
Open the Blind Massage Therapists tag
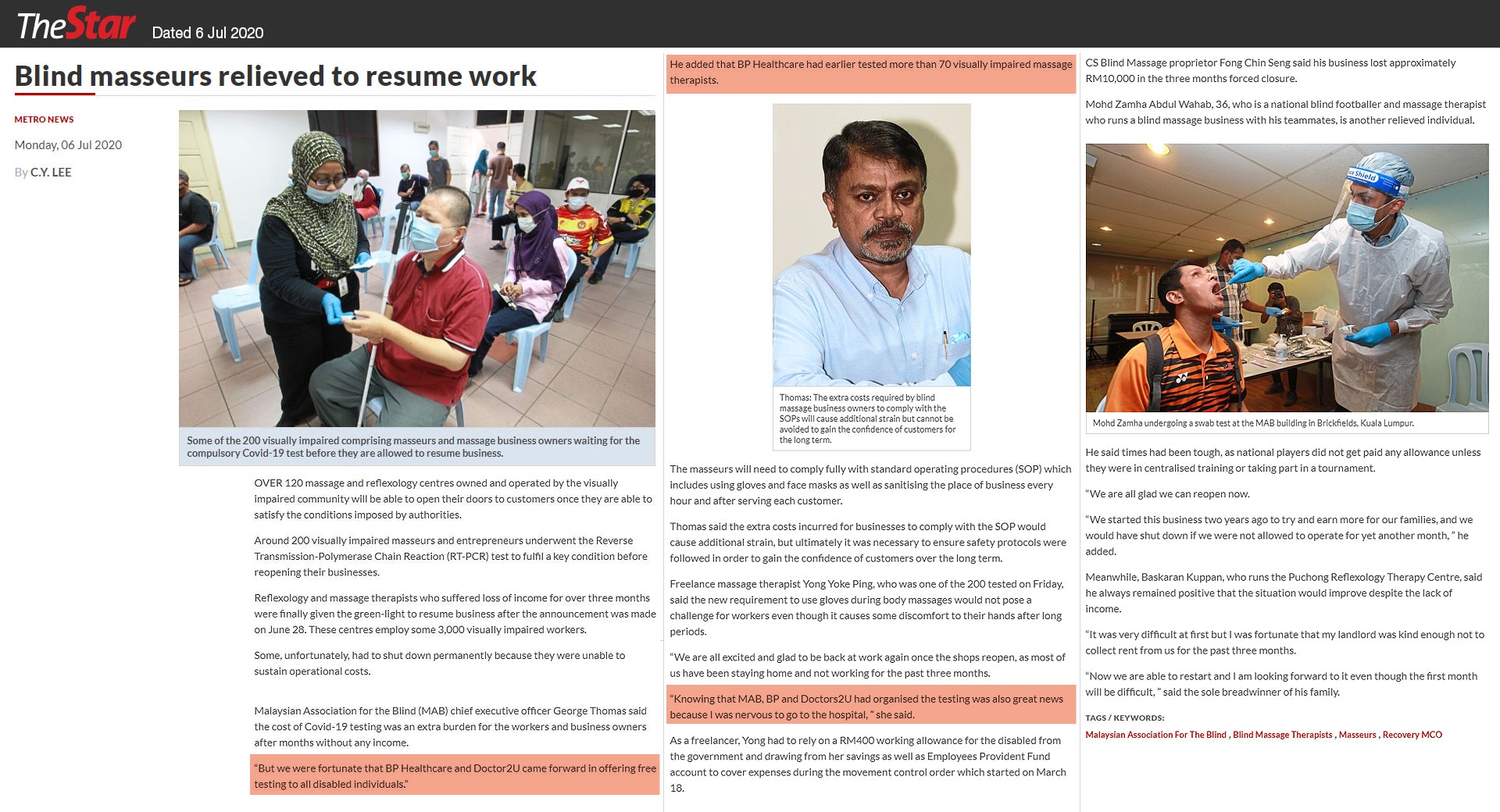pos(1282,735)
